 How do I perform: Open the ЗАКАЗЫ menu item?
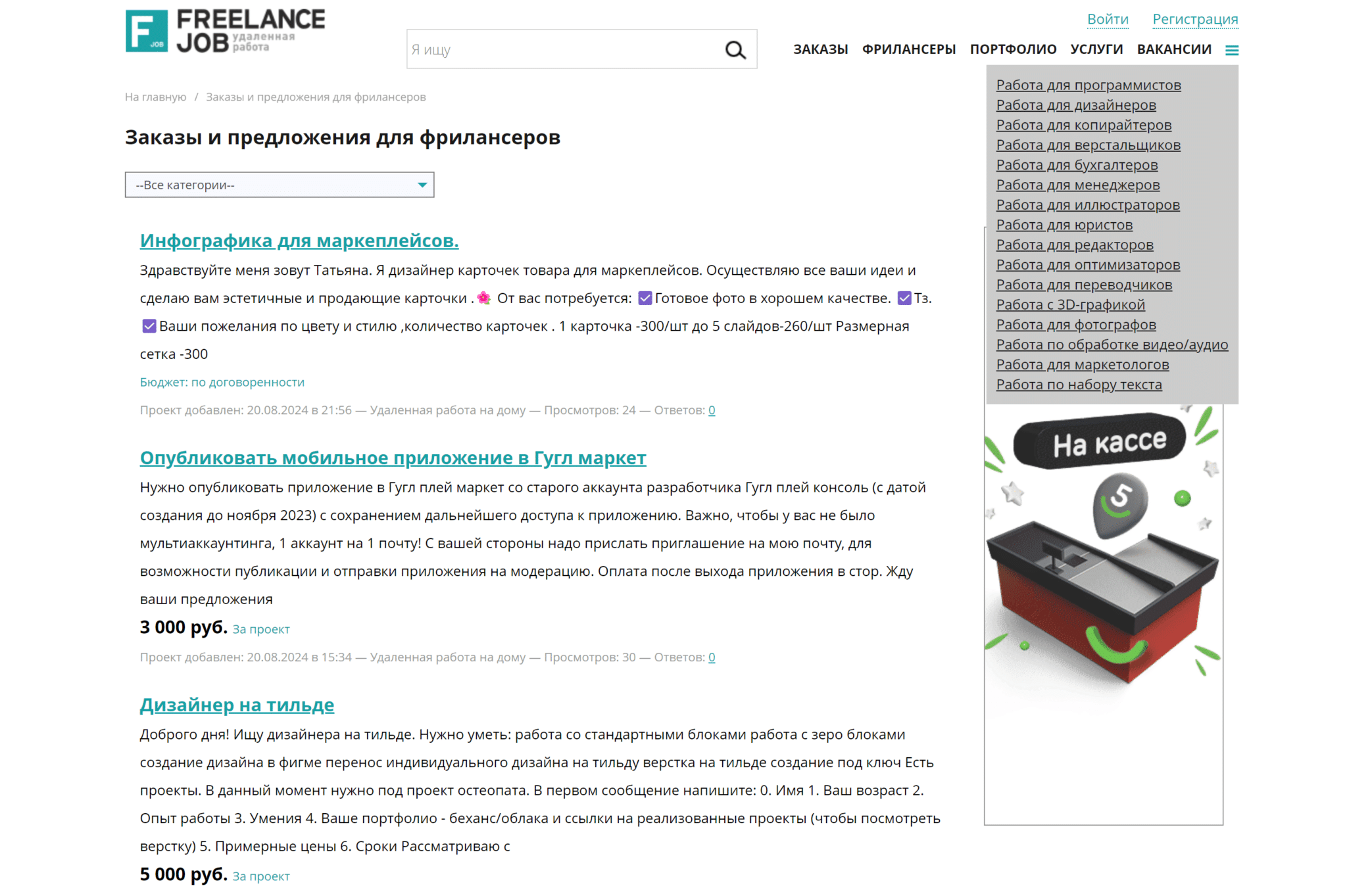tap(820, 50)
